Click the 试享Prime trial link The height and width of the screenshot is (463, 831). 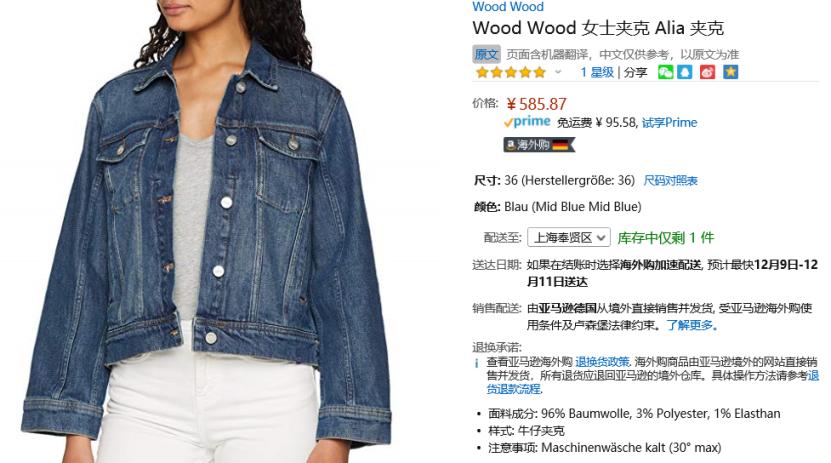(x=669, y=122)
